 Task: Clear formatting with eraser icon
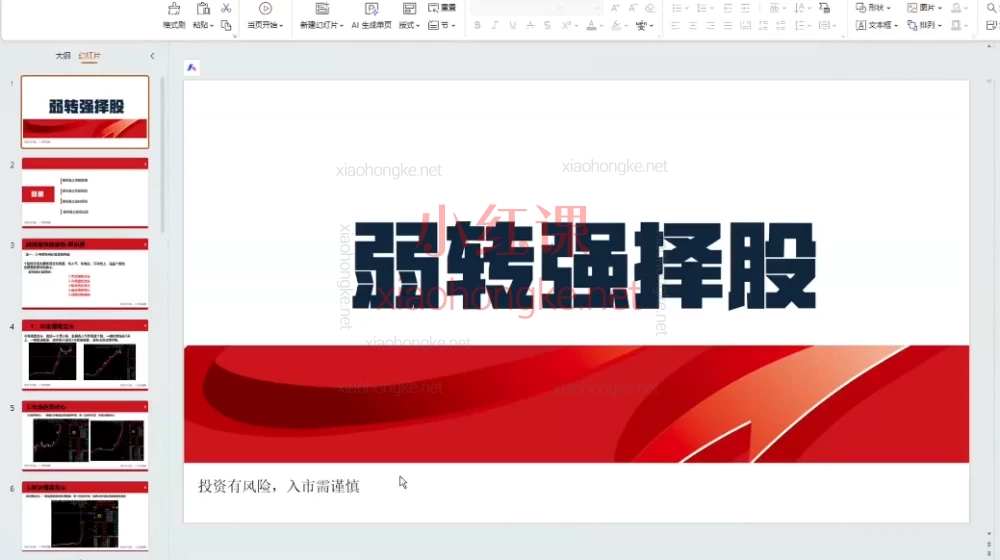point(650,8)
